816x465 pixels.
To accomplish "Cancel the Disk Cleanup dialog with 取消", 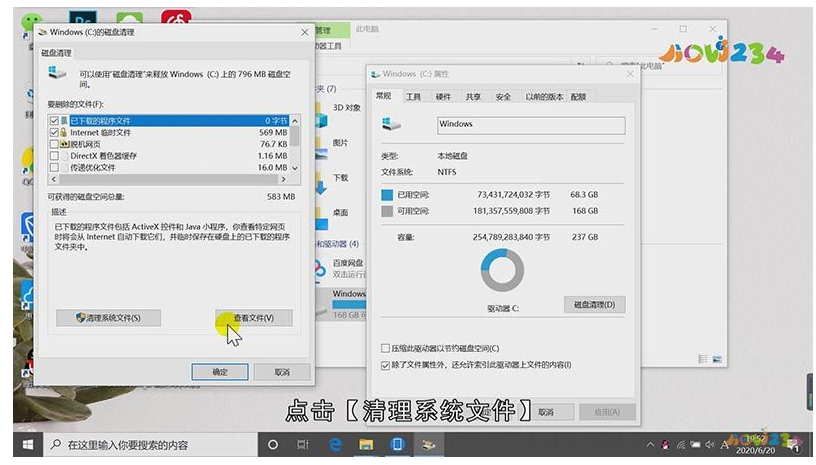I will click(x=282, y=372).
